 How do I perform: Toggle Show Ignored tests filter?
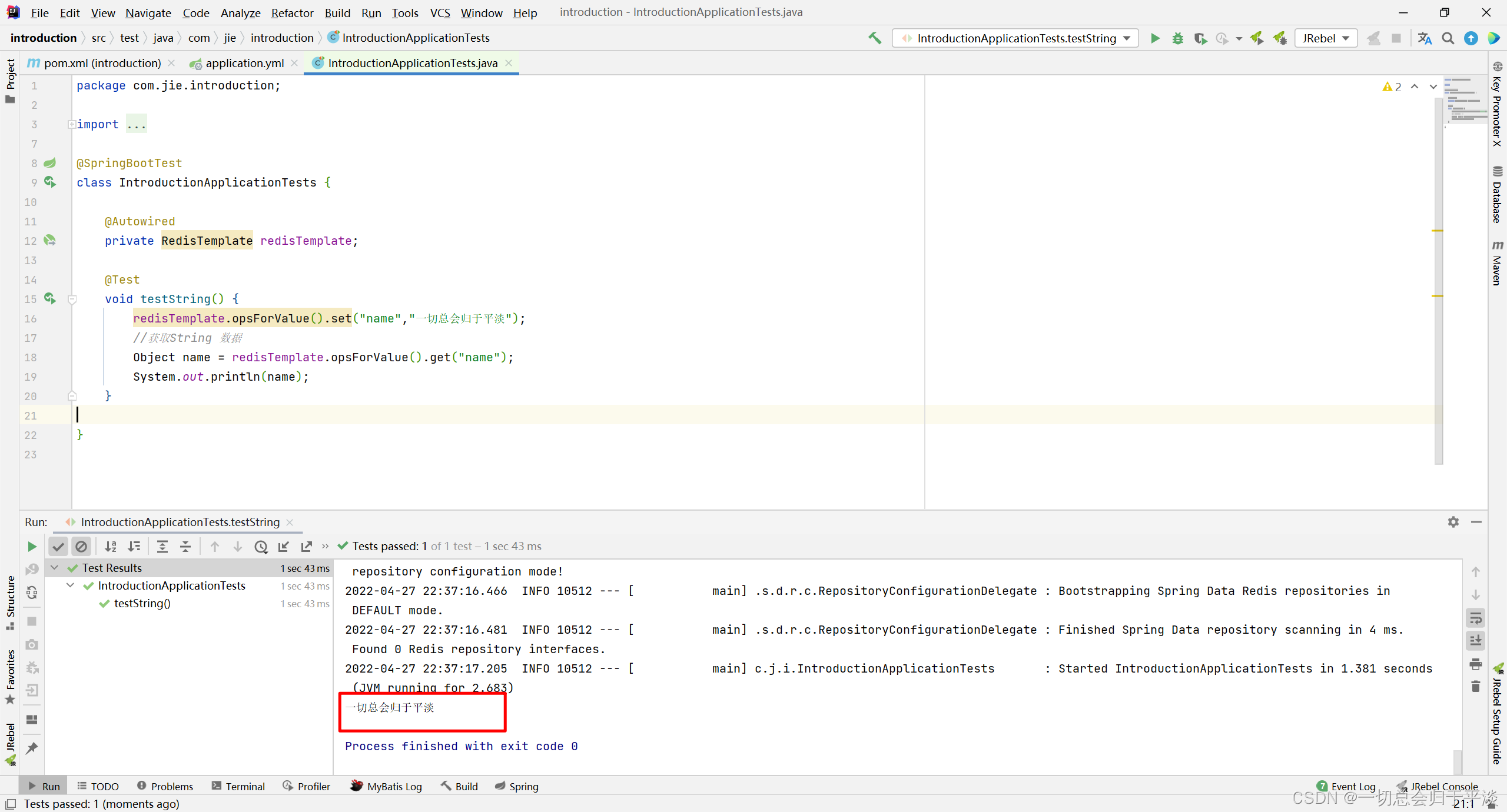pyautogui.click(x=82, y=546)
